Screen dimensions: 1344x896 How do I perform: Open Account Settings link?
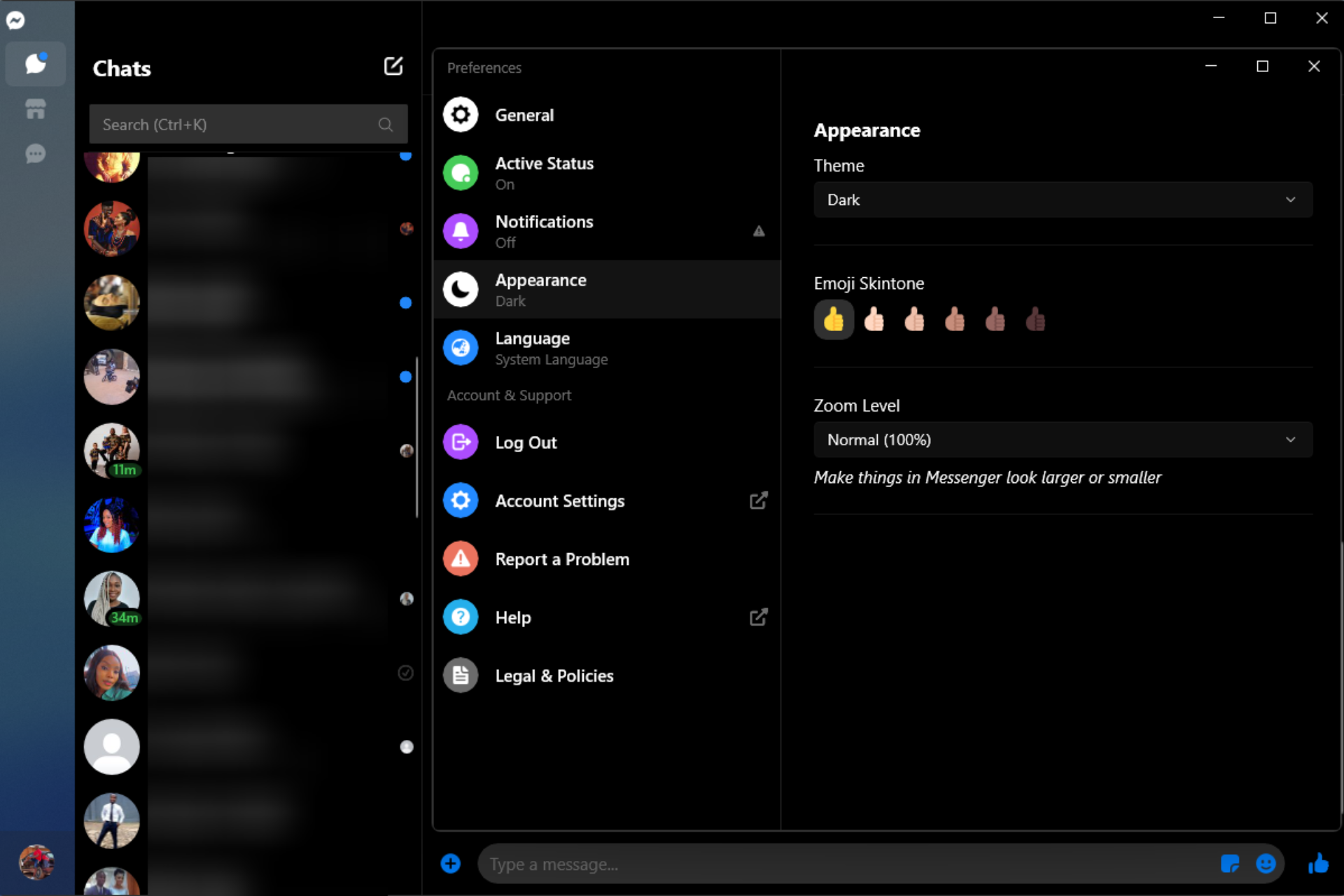[x=607, y=500]
